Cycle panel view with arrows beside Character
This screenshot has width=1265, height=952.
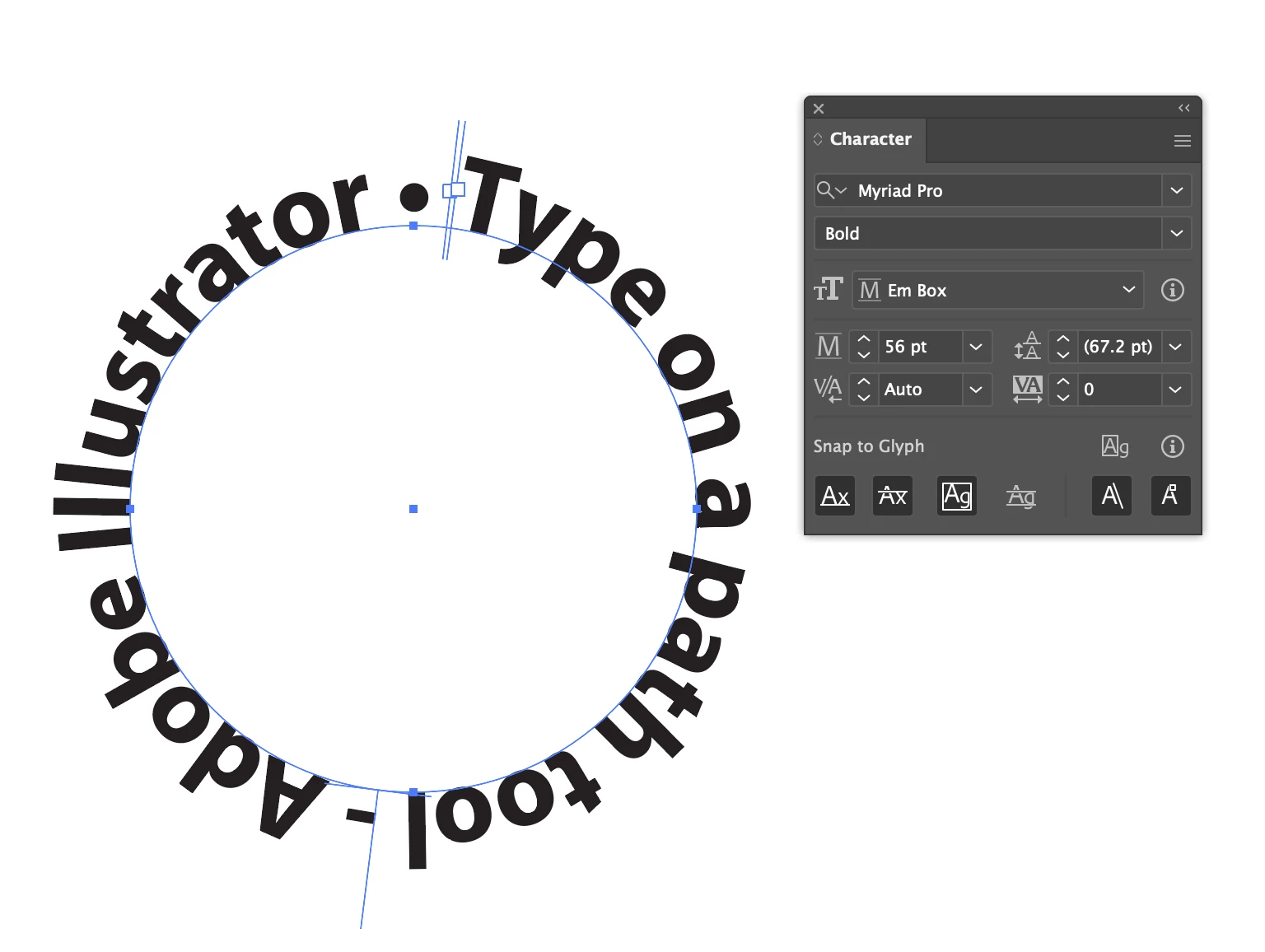click(x=818, y=139)
